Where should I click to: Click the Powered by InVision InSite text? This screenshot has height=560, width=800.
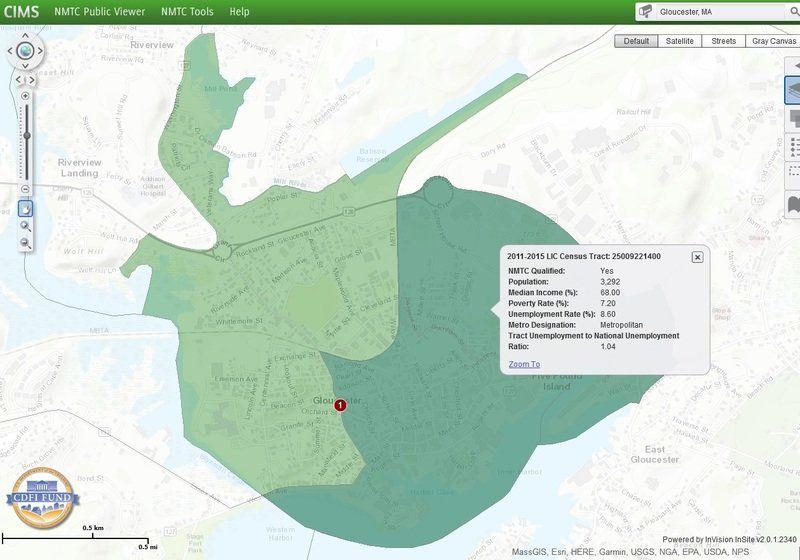(729, 539)
